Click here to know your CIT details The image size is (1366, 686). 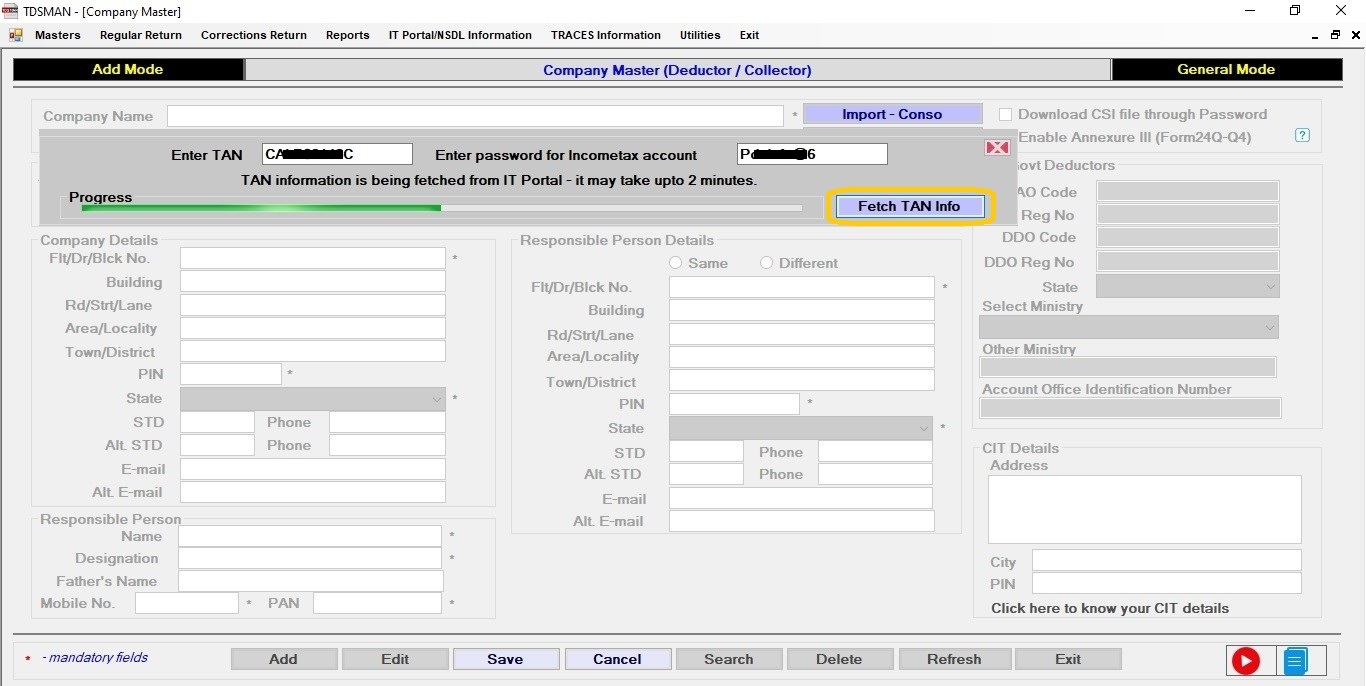1109,608
